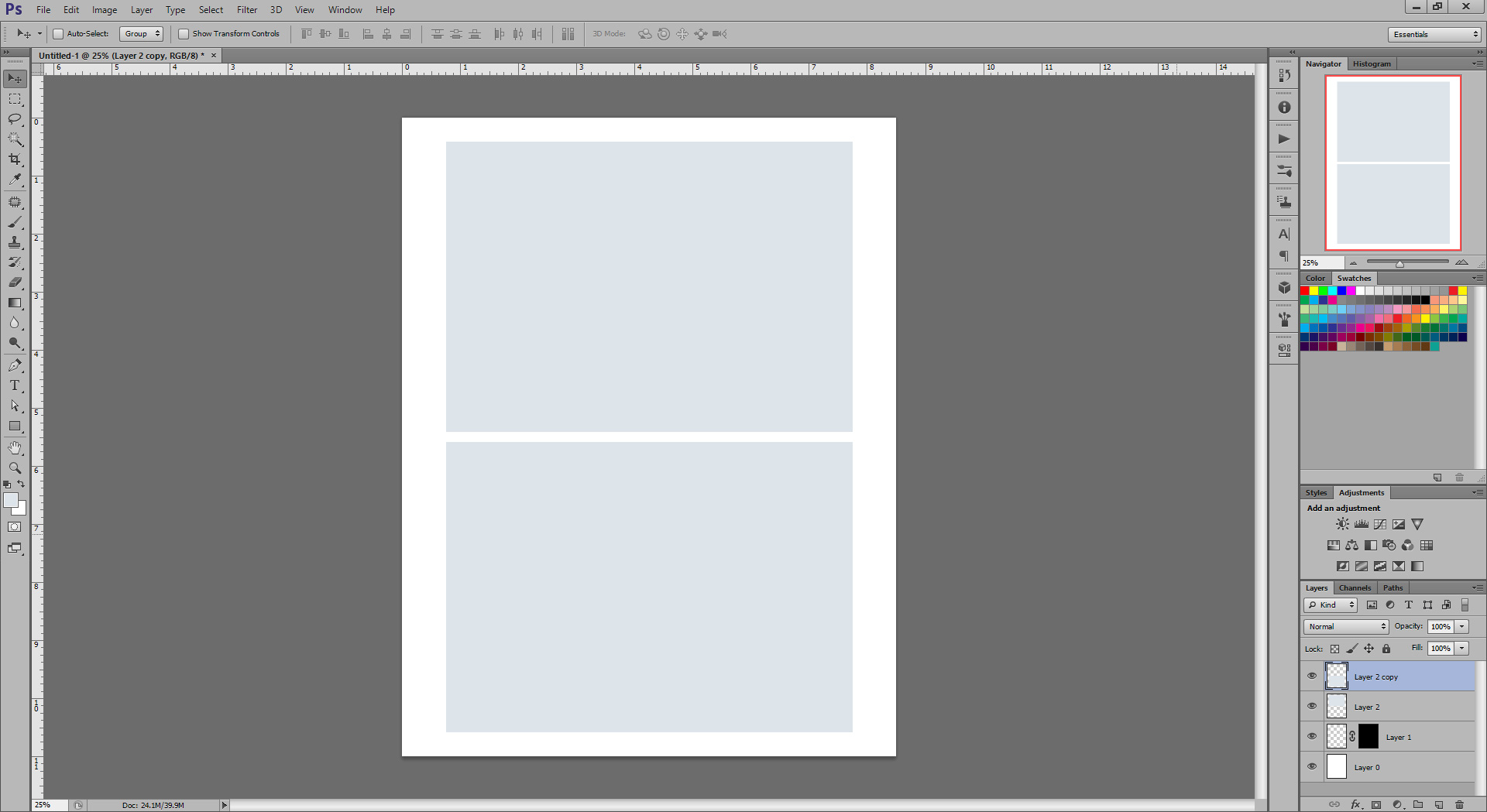Select the Brush tool
Image resolution: width=1487 pixels, height=812 pixels.
click(x=14, y=223)
